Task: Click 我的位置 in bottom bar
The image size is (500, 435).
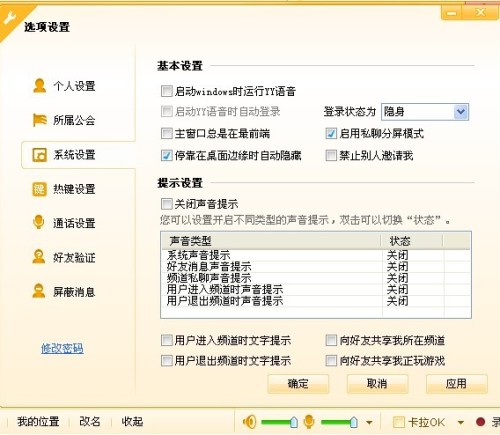Action: (x=38, y=422)
